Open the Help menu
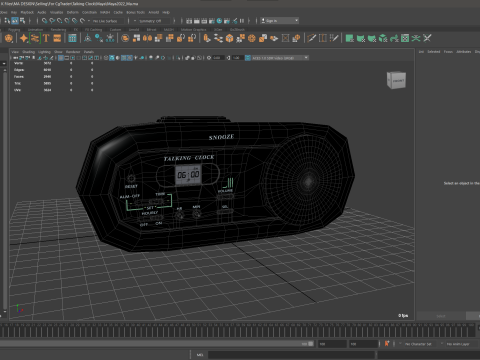This screenshot has width=480, height=360. 166,12
